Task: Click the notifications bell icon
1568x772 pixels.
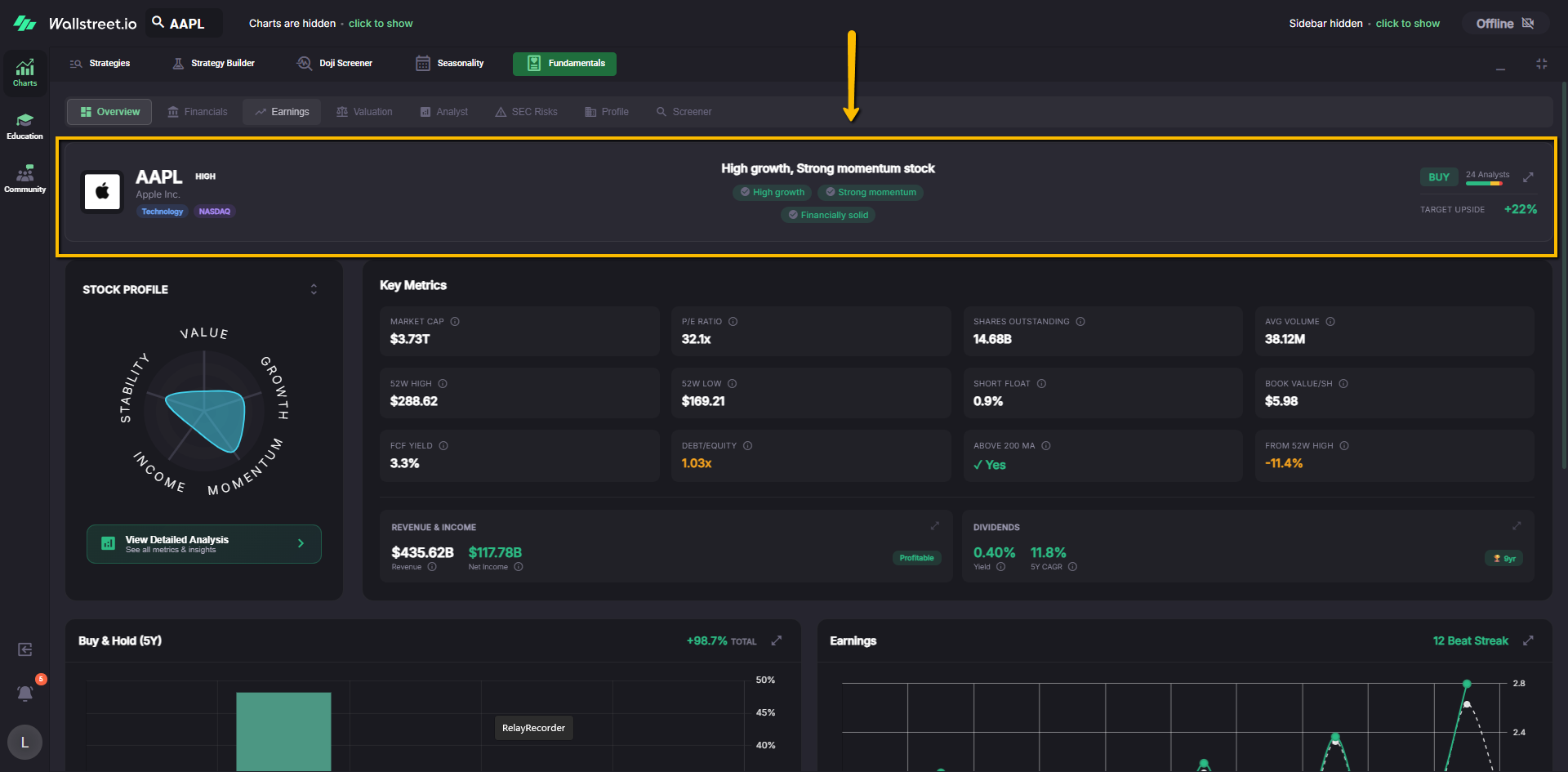Action: [x=24, y=694]
